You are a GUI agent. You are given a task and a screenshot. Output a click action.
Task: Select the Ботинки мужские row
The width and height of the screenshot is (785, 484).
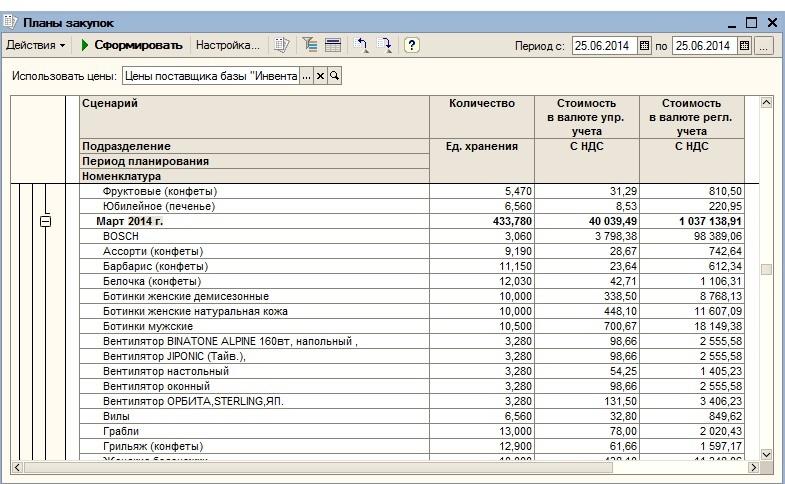(411, 326)
